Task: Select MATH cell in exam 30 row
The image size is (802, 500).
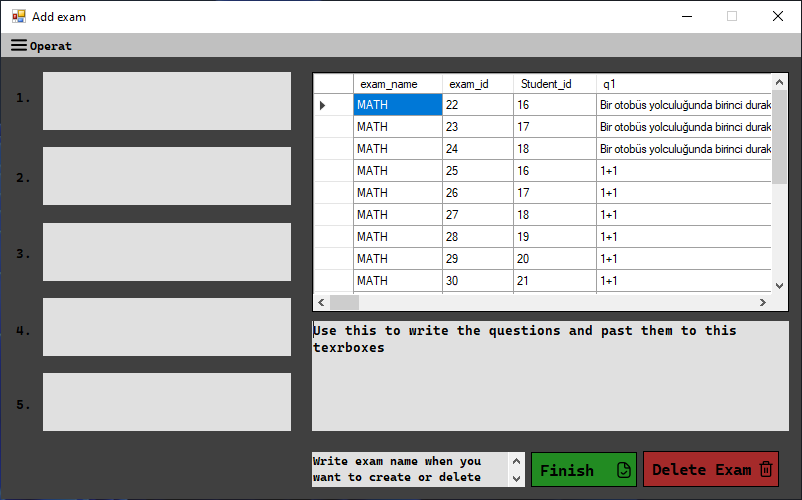Action: pyautogui.click(x=398, y=281)
